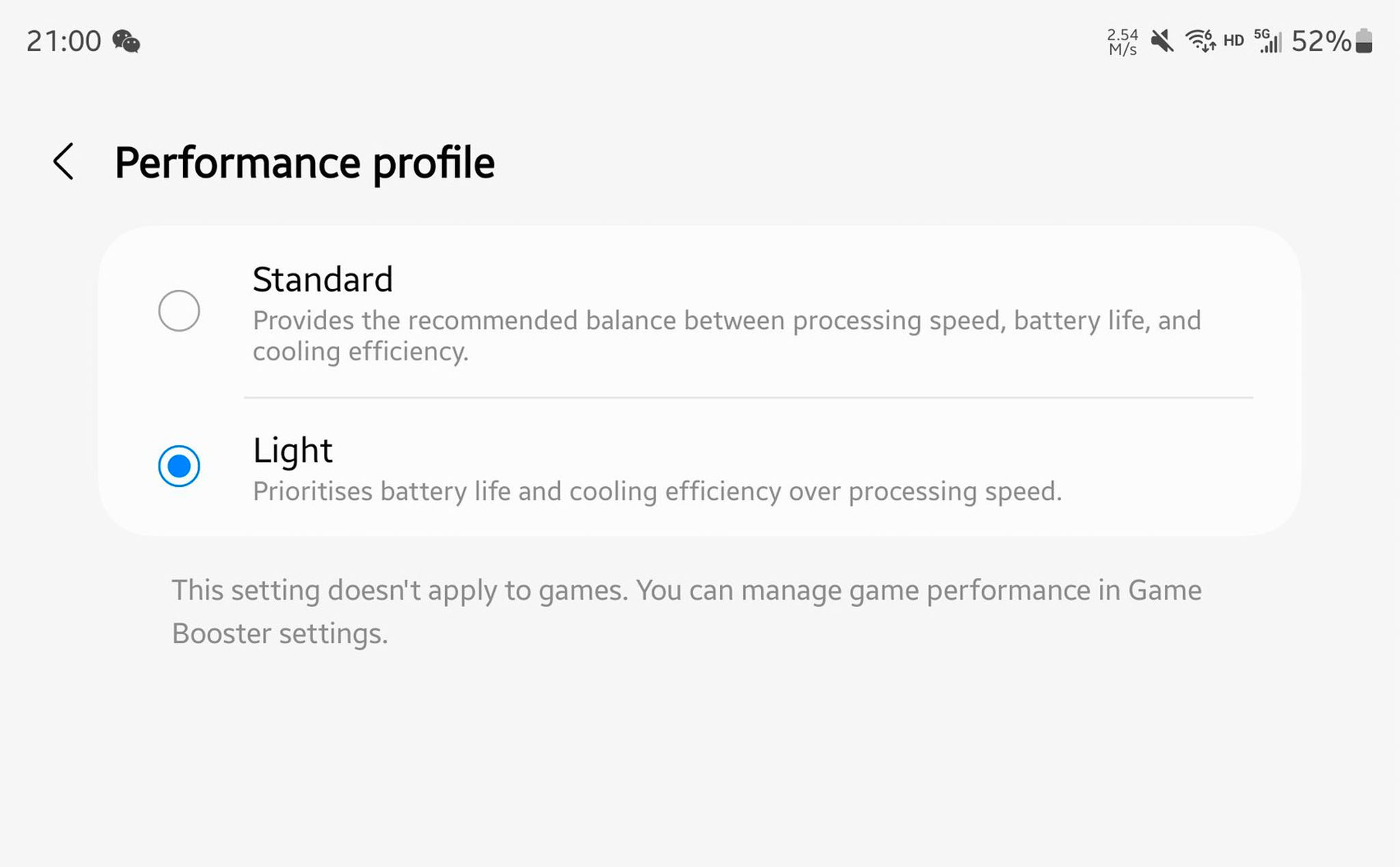Tap the WeChat notification icon in status bar
The height and width of the screenshot is (867, 1400).
pyautogui.click(x=126, y=42)
